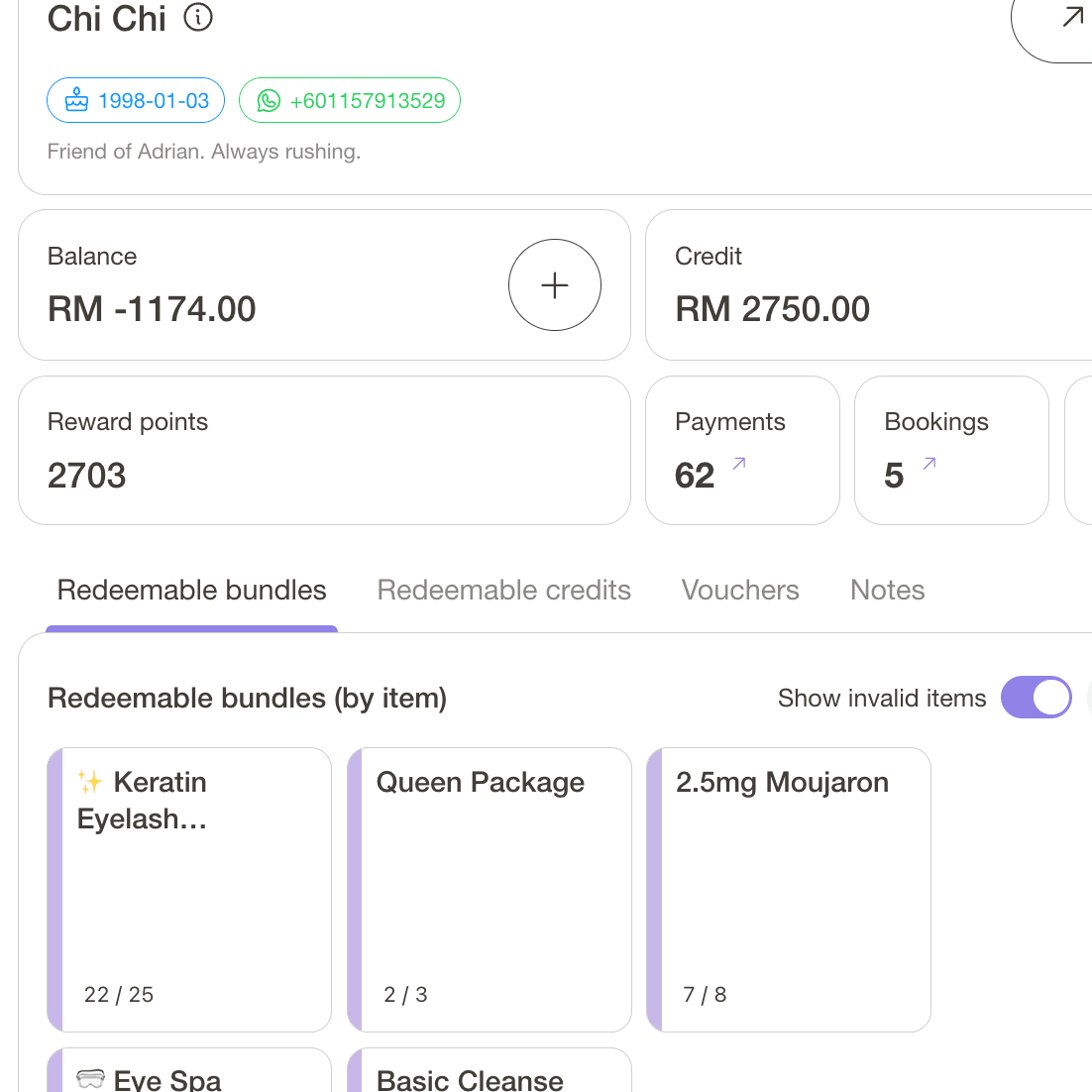Click the Credit amount RM 2750.00
1092x1092 pixels.
772,308
